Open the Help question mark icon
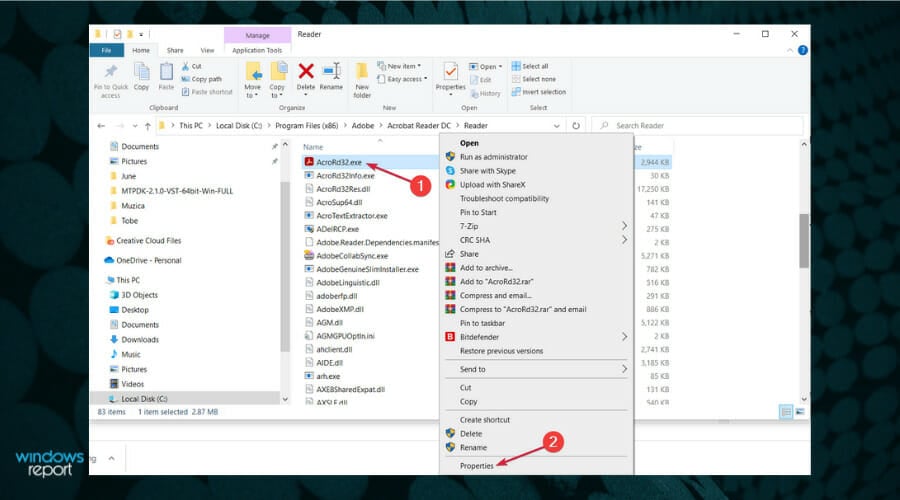This screenshot has height=500, width=900. [x=802, y=51]
